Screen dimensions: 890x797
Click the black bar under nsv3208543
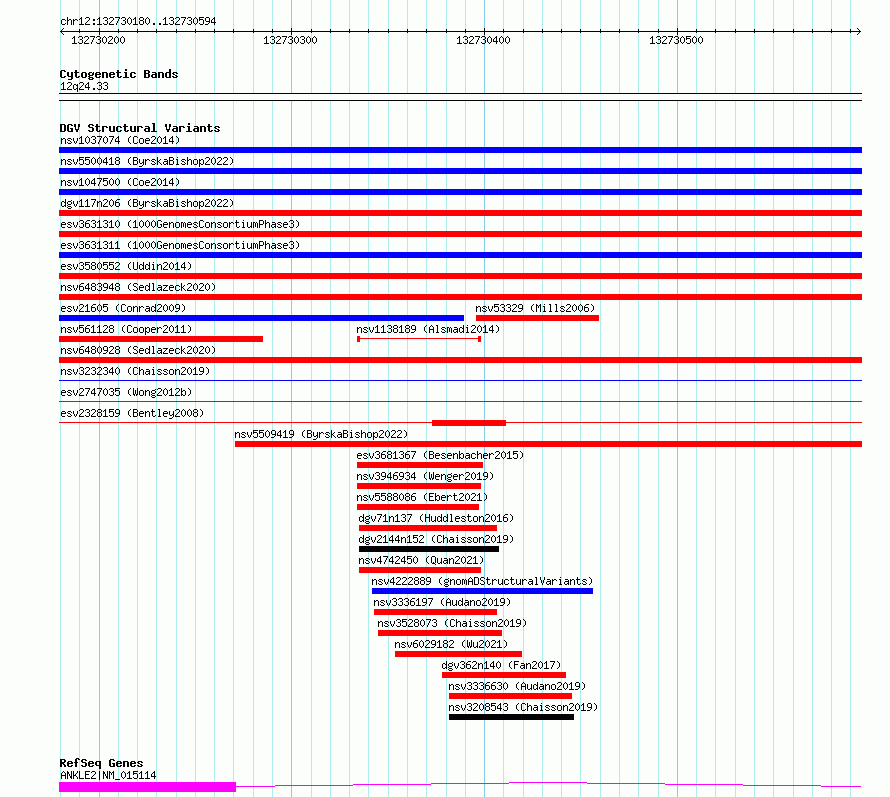[x=511, y=717]
